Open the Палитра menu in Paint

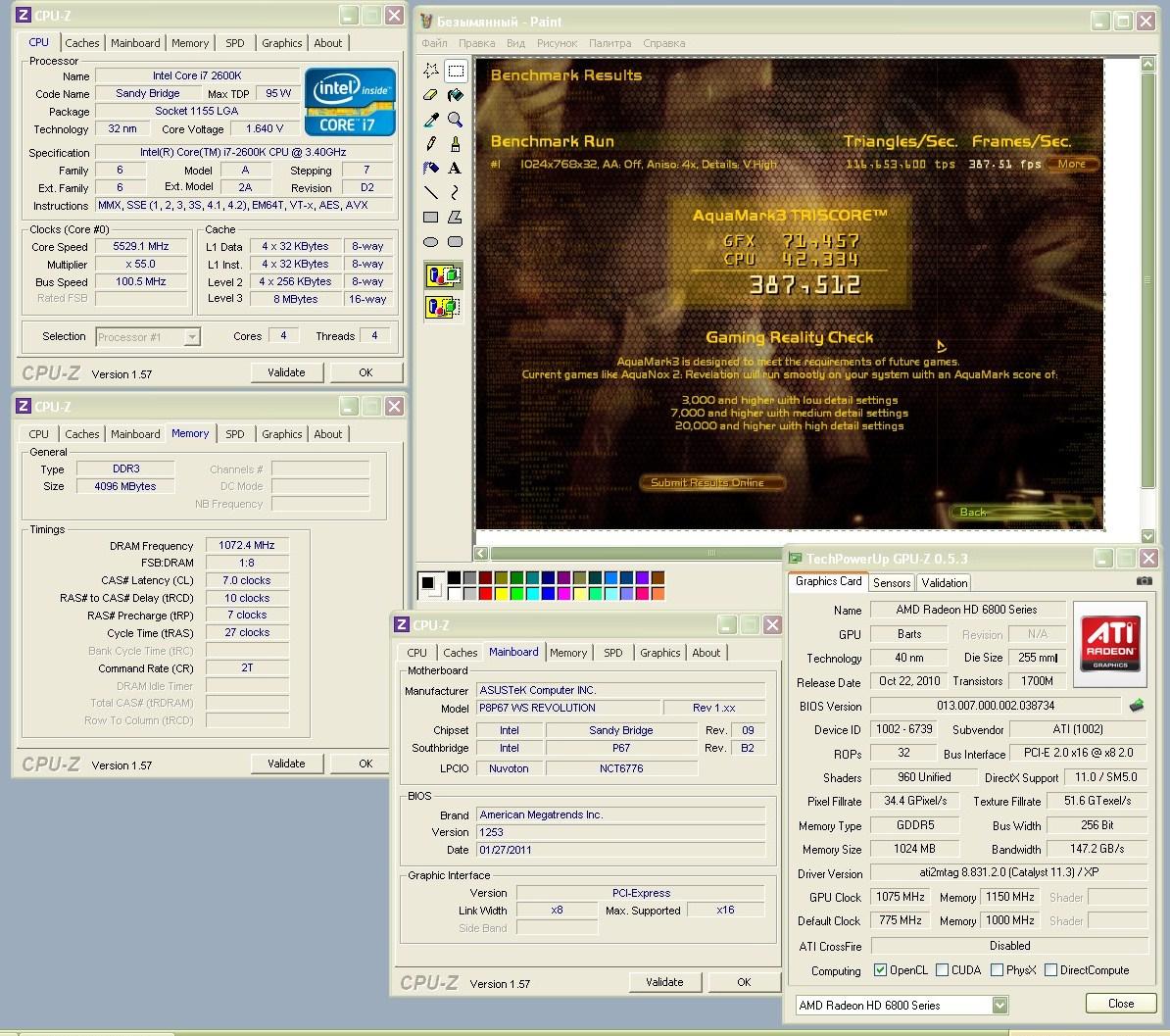click(x=609, y=43)
